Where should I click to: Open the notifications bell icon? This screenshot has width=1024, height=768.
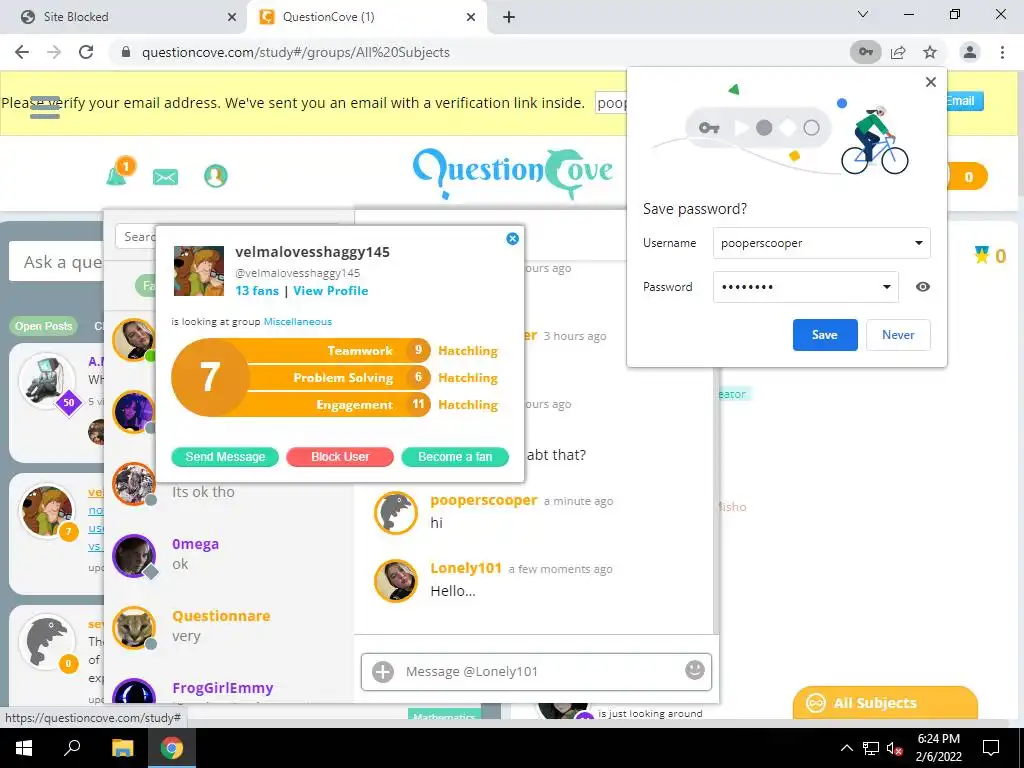coord(119,173)
